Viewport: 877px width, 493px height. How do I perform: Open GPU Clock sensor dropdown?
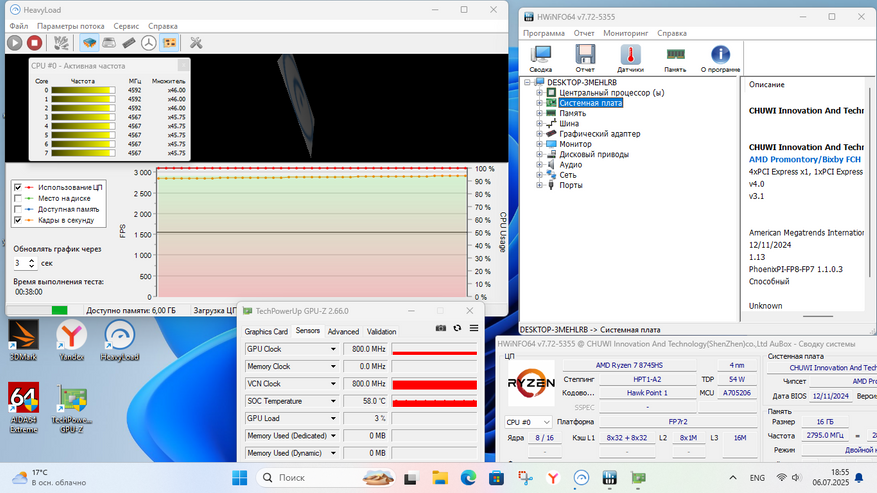click(334, 350)
